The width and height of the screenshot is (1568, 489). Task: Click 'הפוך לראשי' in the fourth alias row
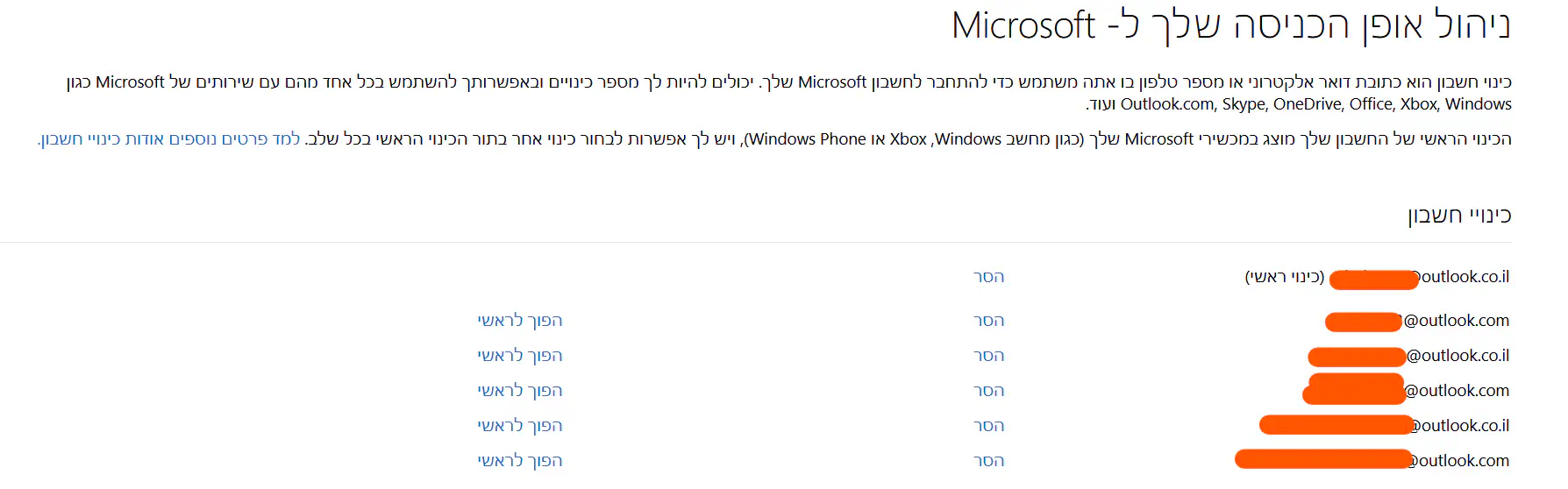(520, 391)
